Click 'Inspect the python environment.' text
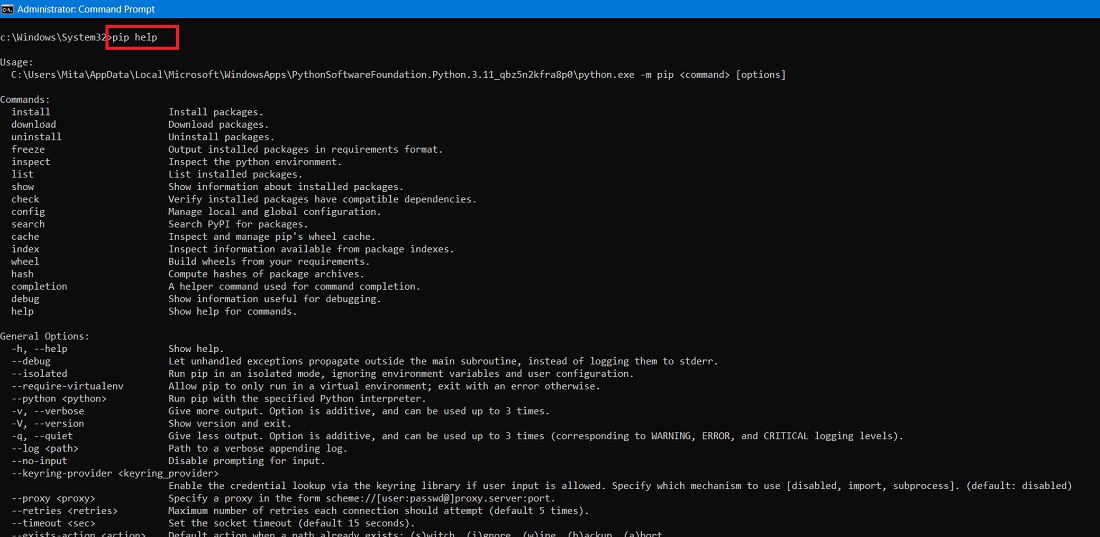Image resolution: width=1100 pixels, height=537 pixels. [x=255, y=161]
